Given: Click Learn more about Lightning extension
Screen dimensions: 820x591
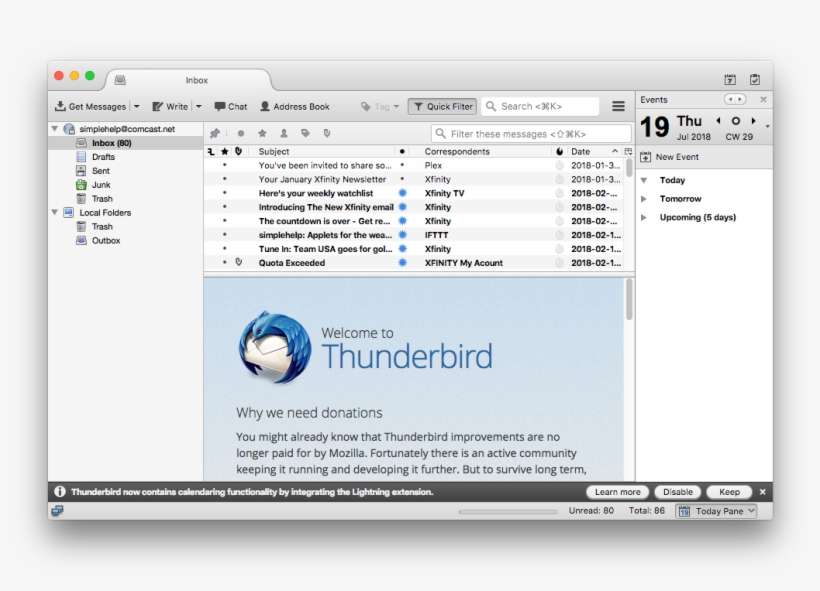Looking at the screenshot, I should click(x=617, y=491).
